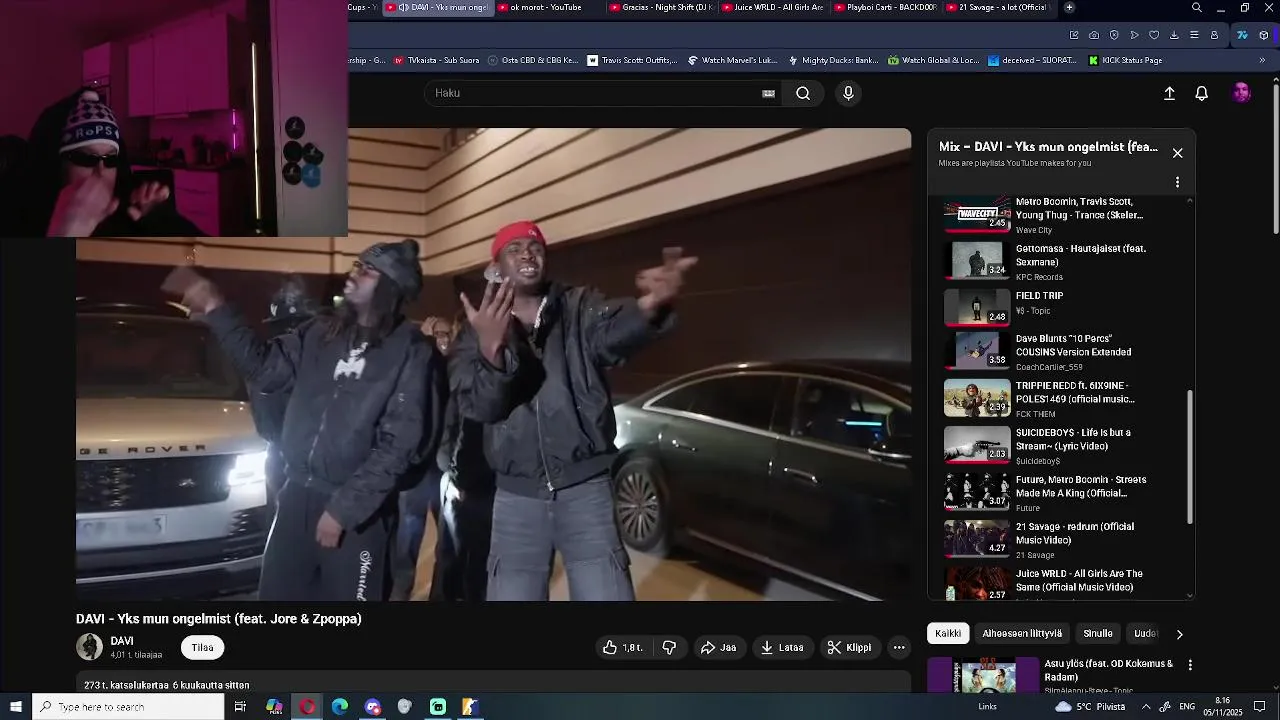Open TVkaista - Sub Suora bookmark

click(437, 60)
